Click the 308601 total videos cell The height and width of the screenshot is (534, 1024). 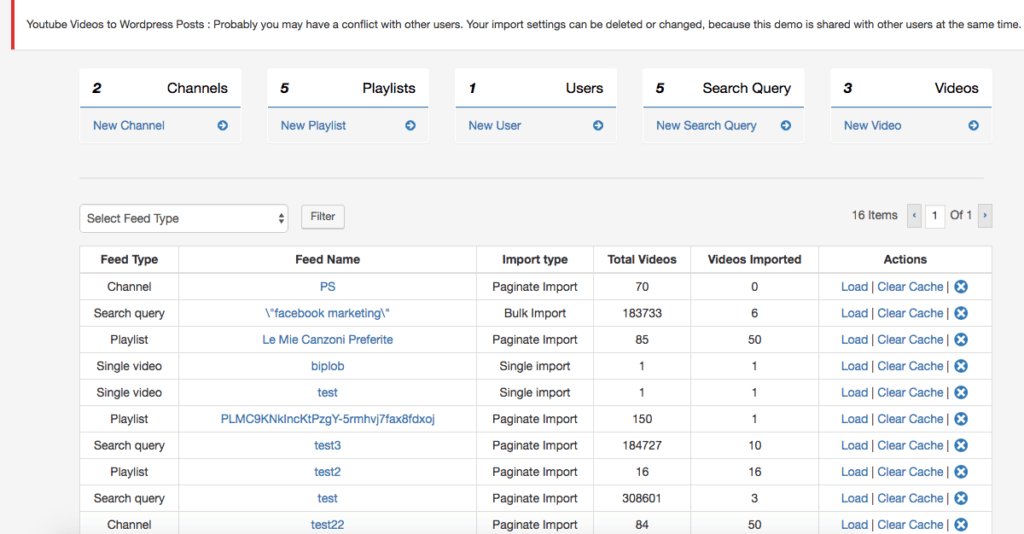point(642,498)
